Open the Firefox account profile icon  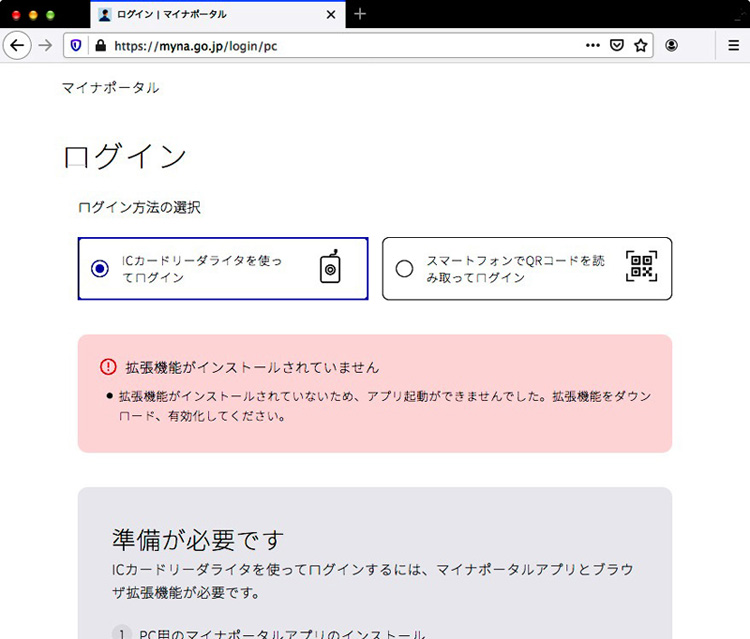671,45
